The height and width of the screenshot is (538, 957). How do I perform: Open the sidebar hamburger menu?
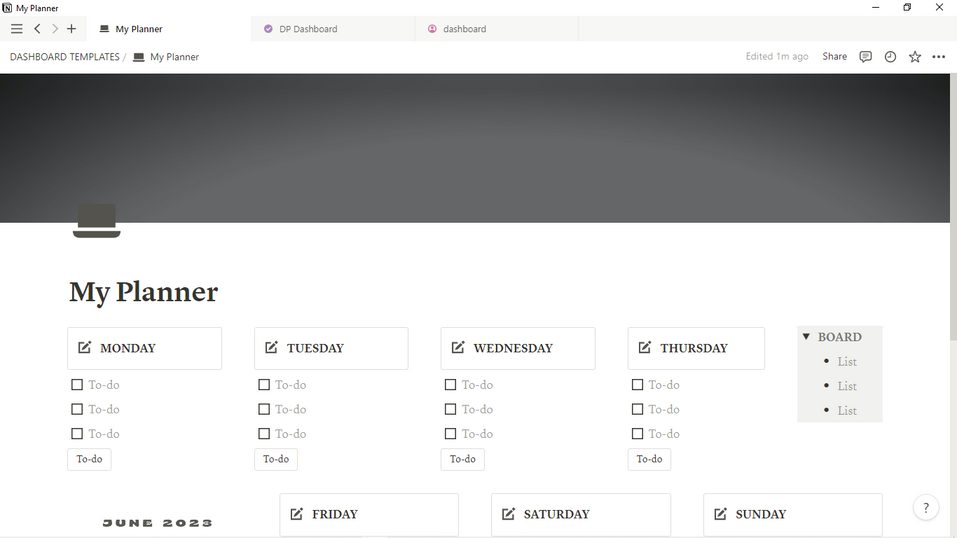[16, 29]
